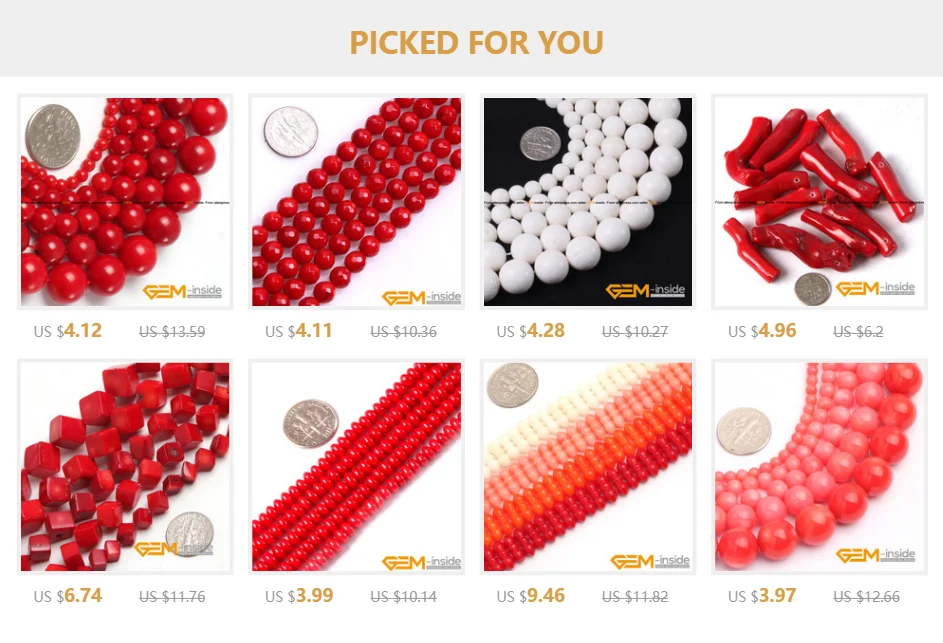Viewport: 943px width, 643px height.
Task: Click the crossed-out US $12.66 original price
Action: [867, 596]
